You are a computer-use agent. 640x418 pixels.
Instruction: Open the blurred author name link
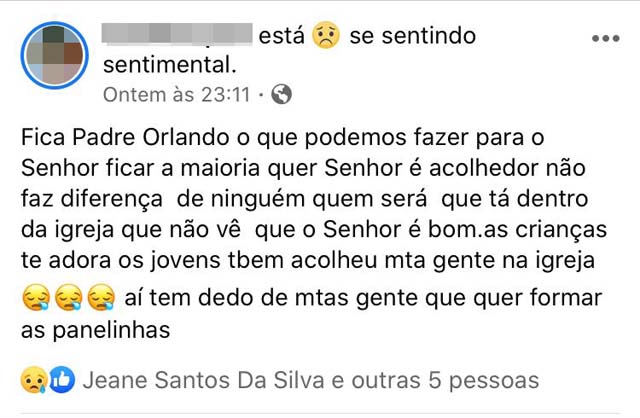point(177,33)
